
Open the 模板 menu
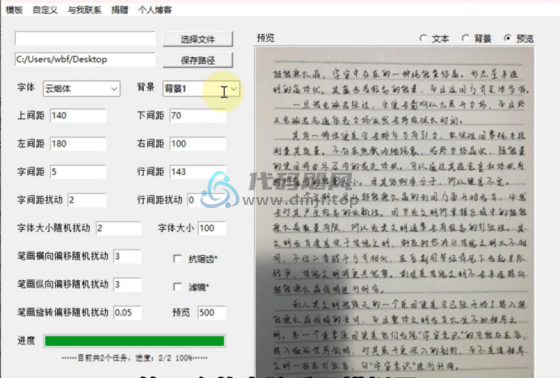coord(14,10)
